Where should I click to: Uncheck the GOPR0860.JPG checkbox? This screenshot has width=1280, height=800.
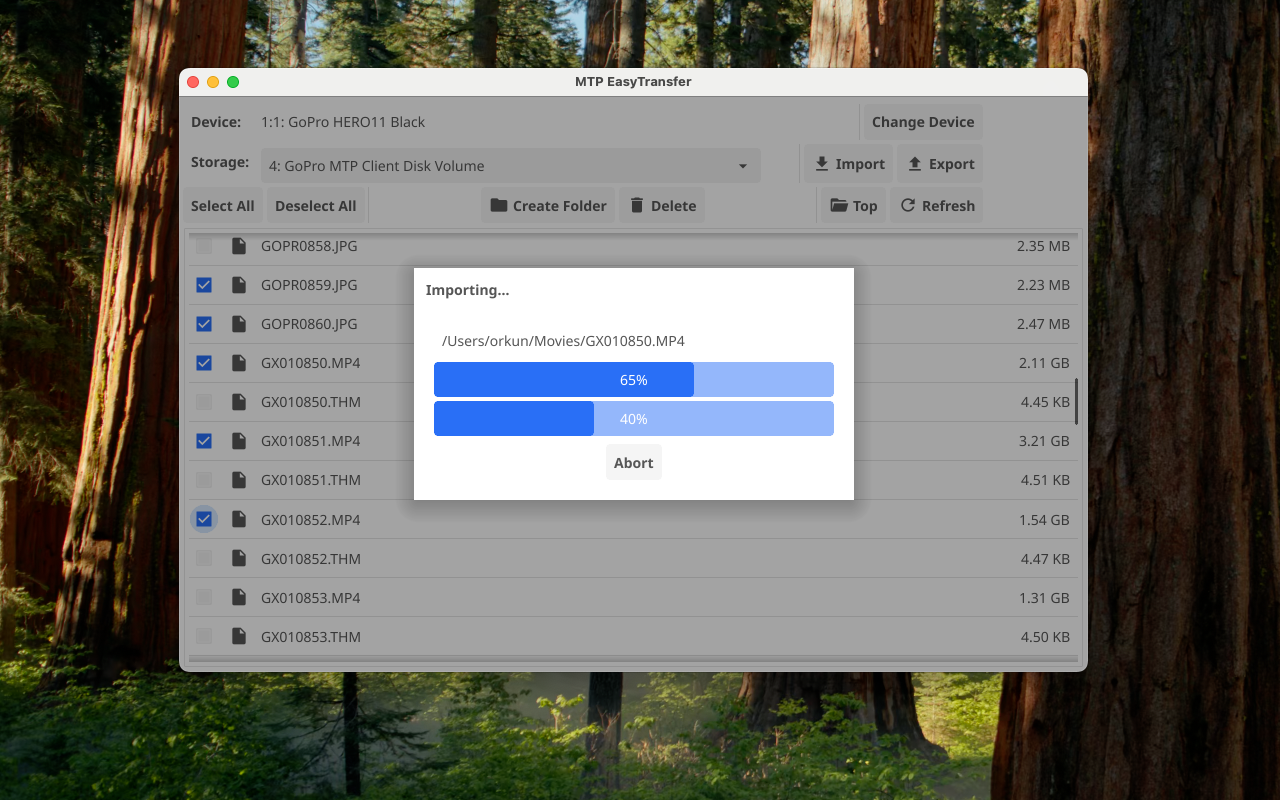(x=204, y=324)
